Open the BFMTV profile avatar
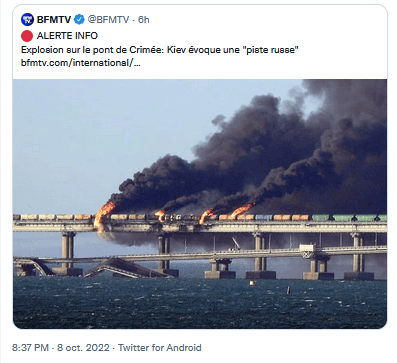The image size is (397, 363). 27,20
